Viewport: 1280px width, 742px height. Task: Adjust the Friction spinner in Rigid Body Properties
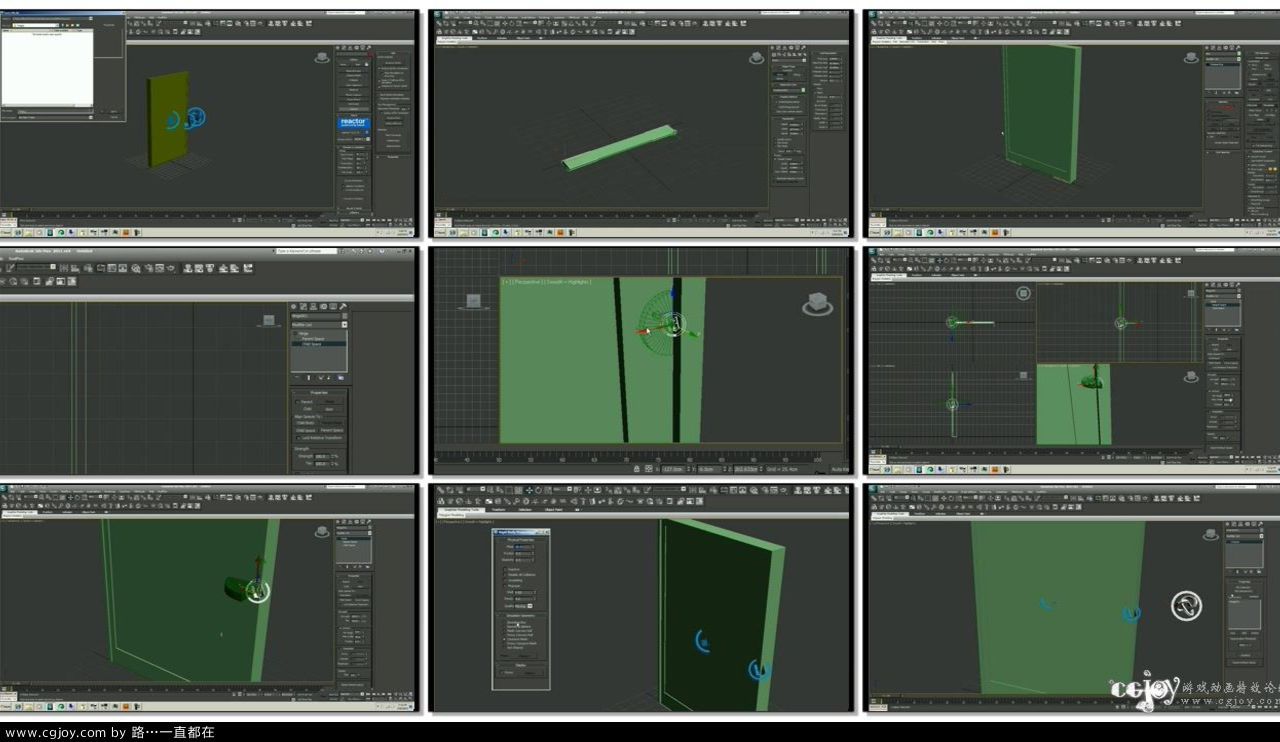pos(534,553)
